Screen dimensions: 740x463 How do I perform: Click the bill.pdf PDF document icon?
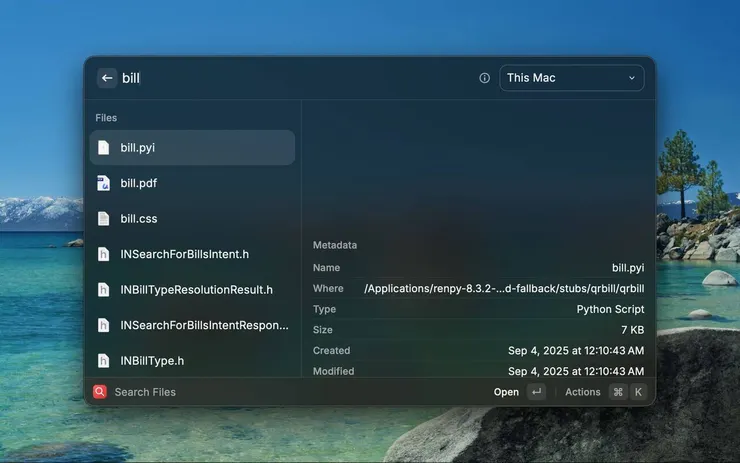click(x=103, y=183)
